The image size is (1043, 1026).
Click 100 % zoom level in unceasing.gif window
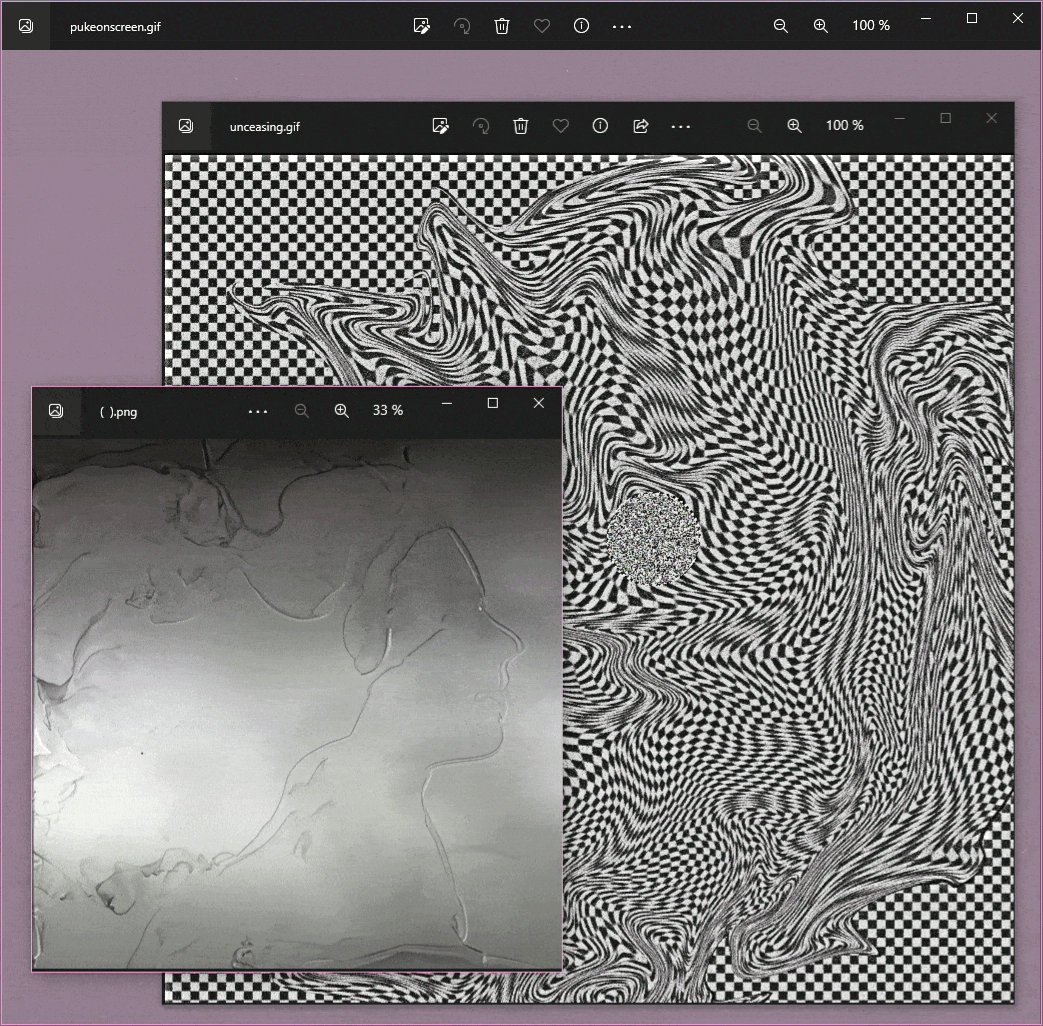point(844,125)
